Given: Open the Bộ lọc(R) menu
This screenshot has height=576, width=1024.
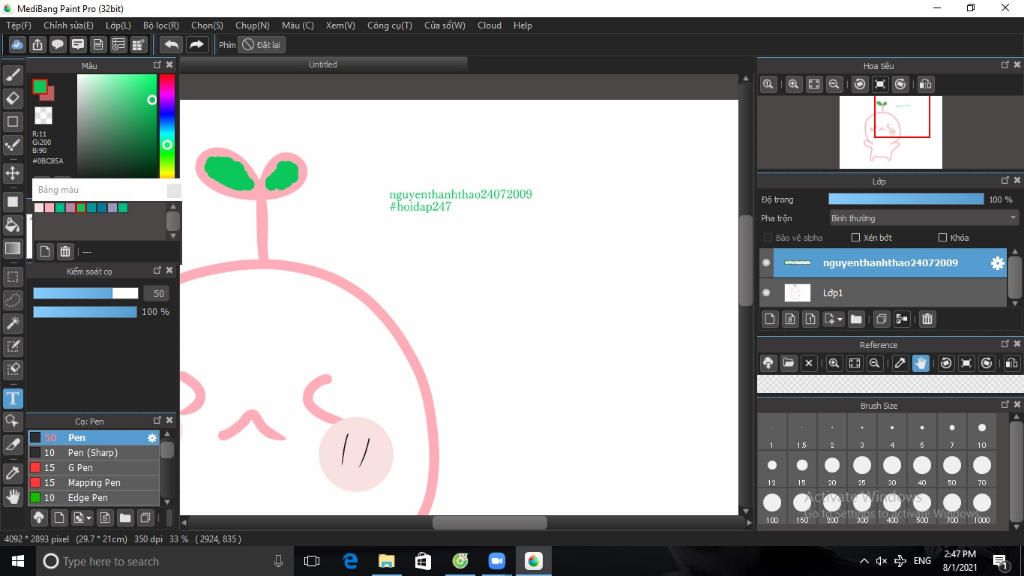Looking at the screenshot, I should 161,25.
